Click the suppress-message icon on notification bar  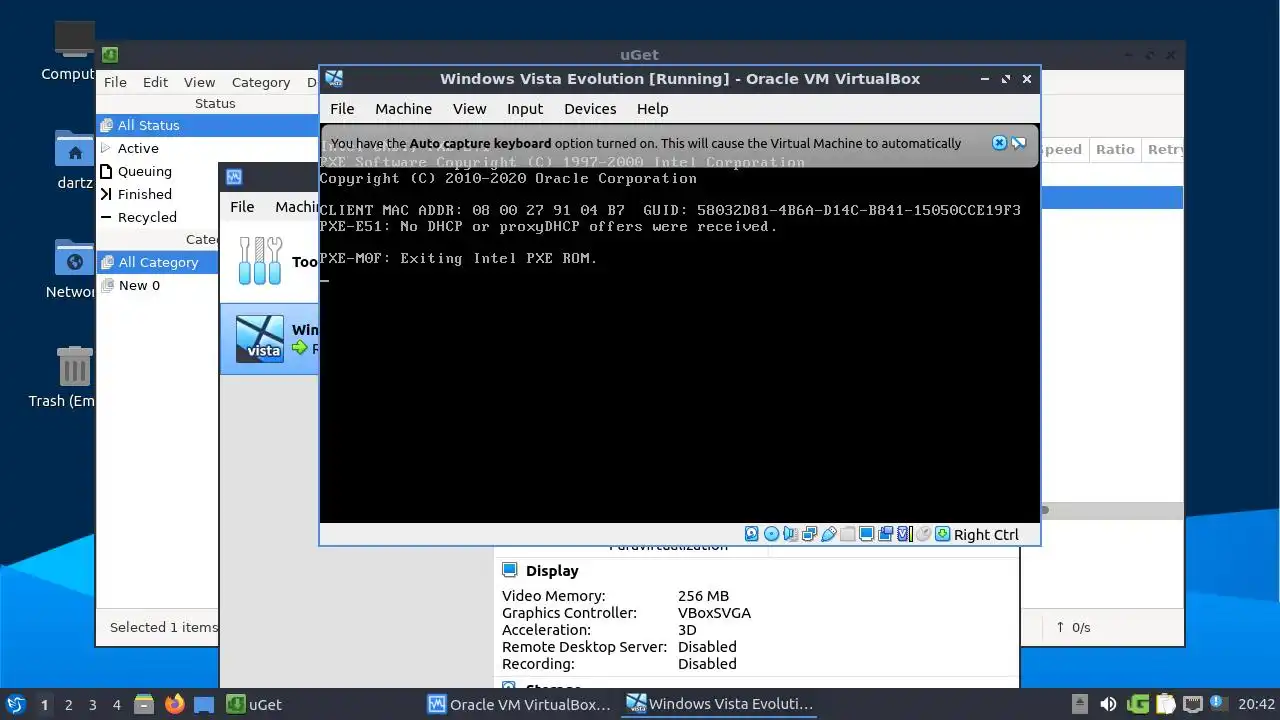[1018, 143]
